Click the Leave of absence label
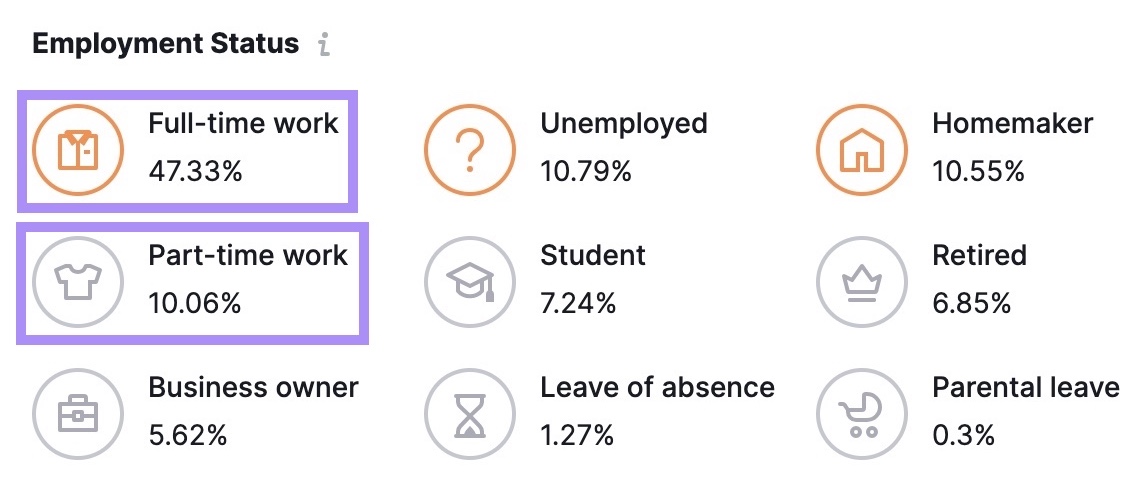 (657, 387)
